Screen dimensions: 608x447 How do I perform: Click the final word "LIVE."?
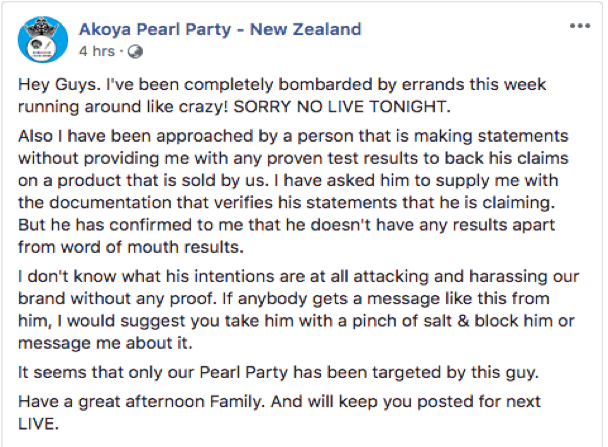38,424
